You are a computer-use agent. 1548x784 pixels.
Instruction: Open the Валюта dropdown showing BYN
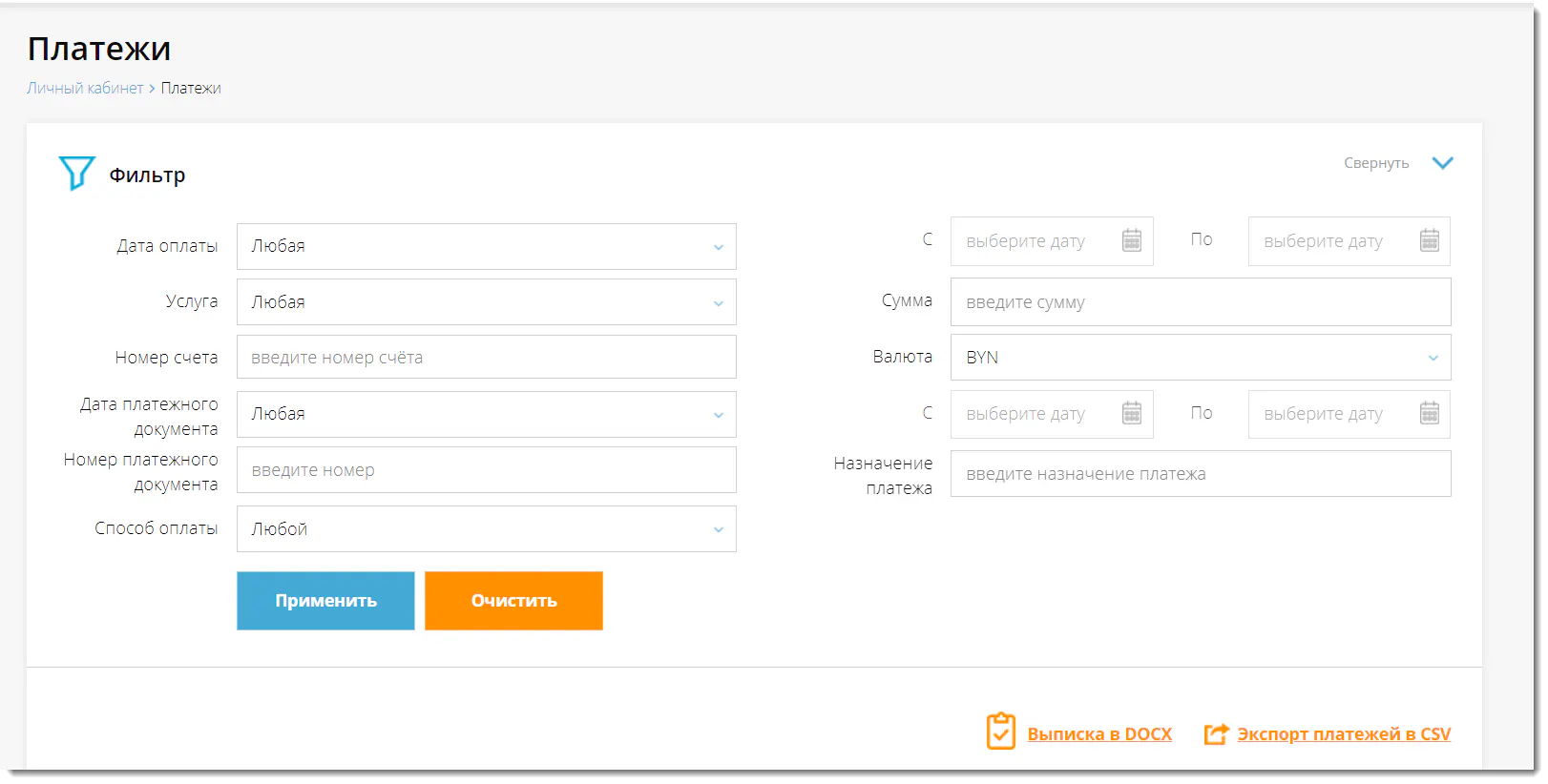pos(1200,358)
